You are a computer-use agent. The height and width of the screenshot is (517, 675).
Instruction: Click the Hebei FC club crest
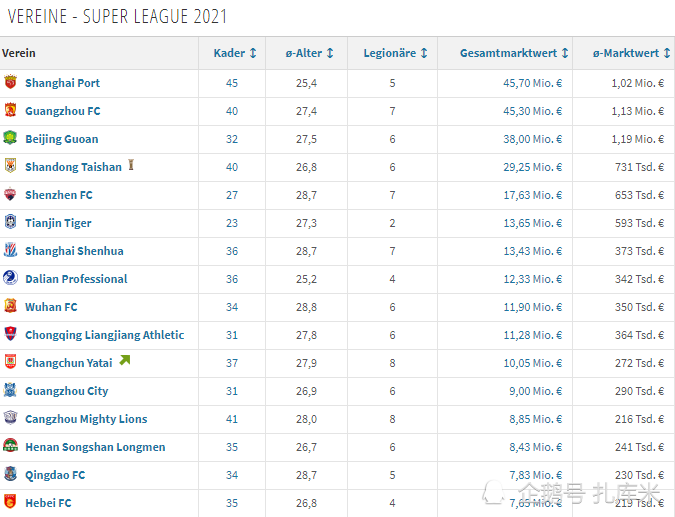tap(10, 502)
